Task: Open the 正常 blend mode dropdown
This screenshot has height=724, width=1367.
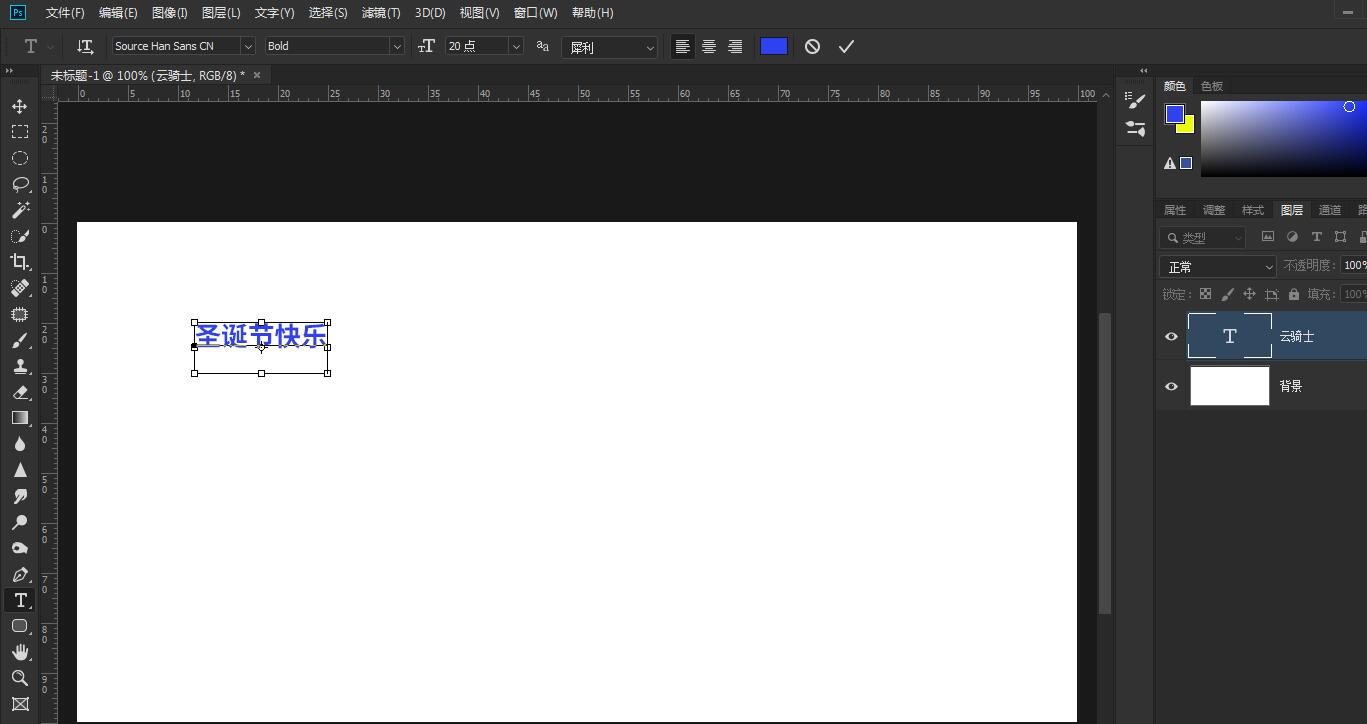Action: 1217,267
